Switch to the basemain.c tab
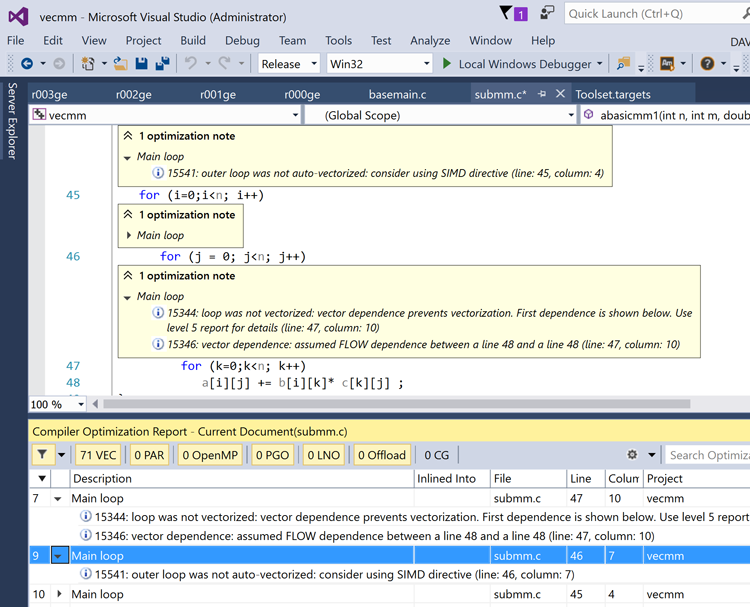The height and width of the screenshot is (607, 750). [397, 94]
